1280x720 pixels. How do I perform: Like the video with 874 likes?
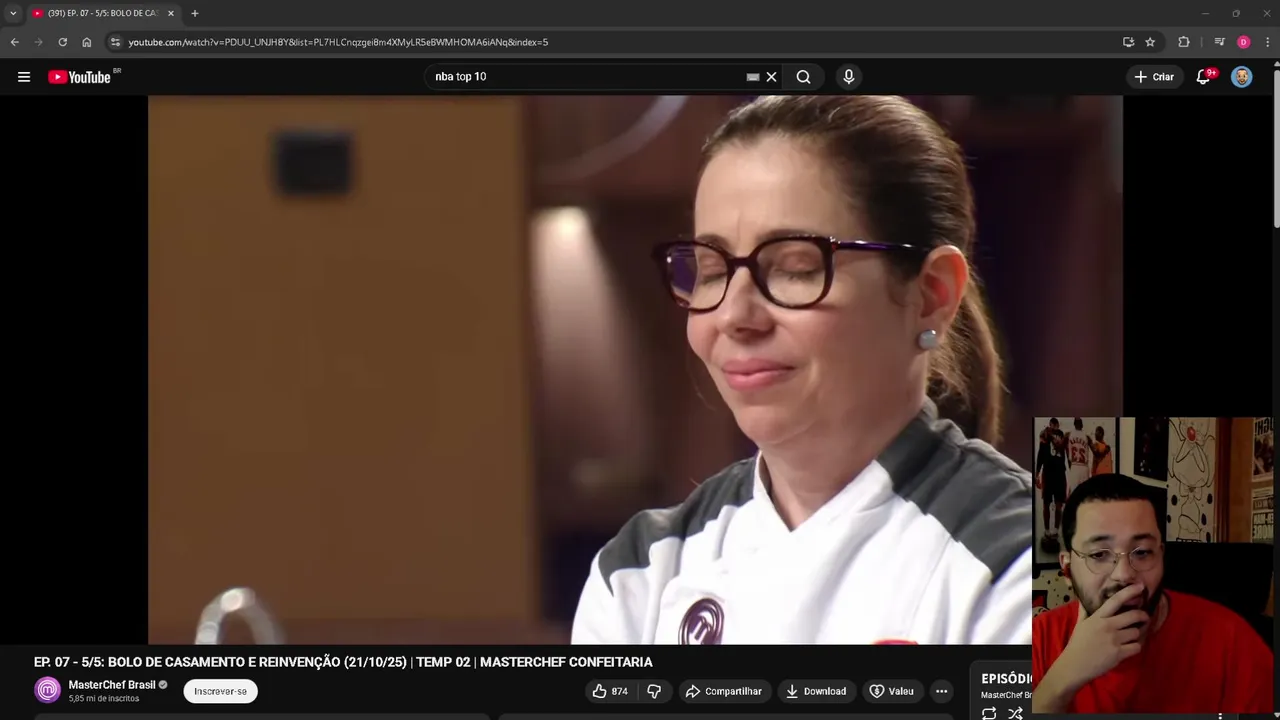[610, 691]
